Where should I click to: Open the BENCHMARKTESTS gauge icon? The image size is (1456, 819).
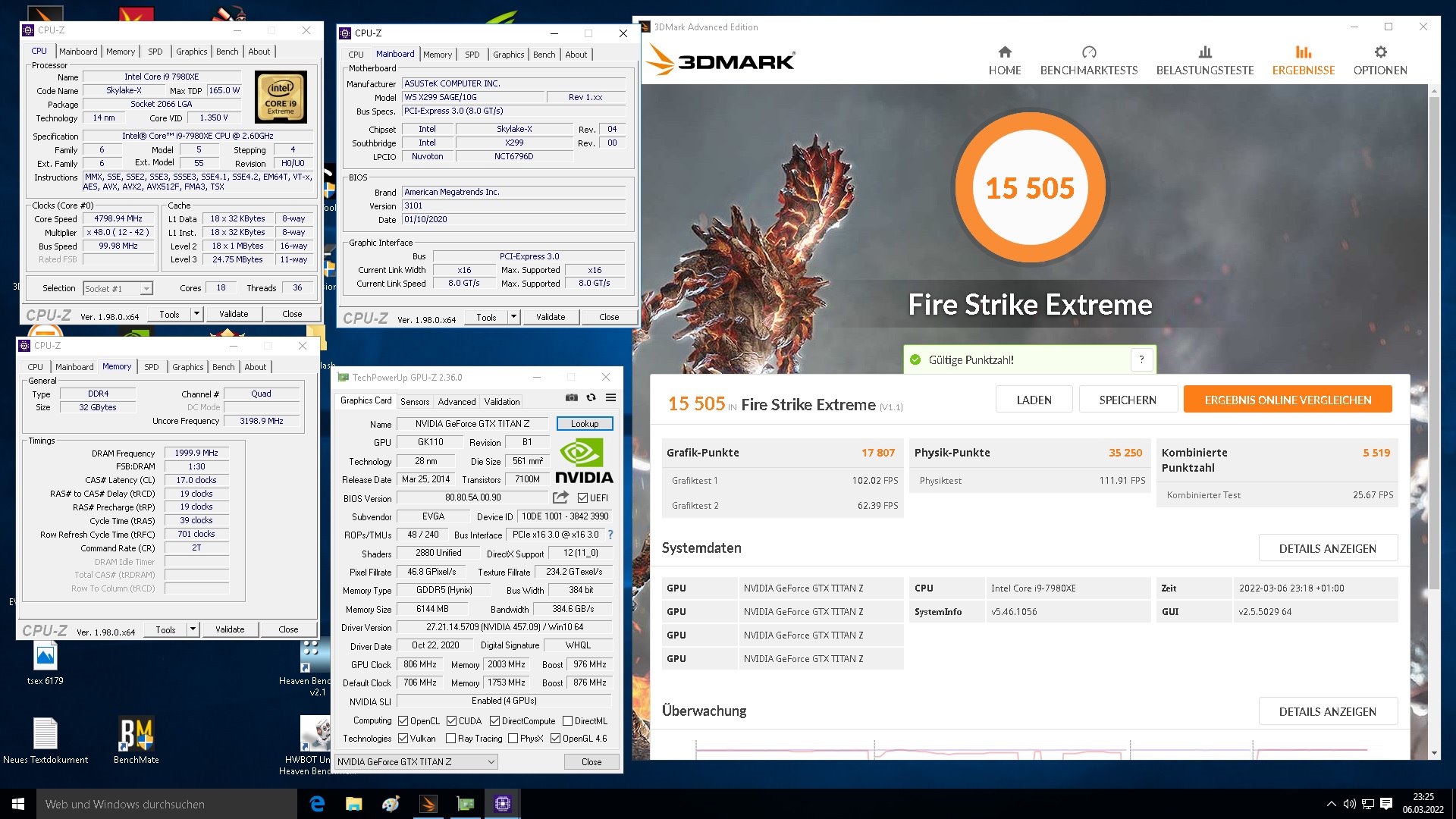coord(1089,52)
